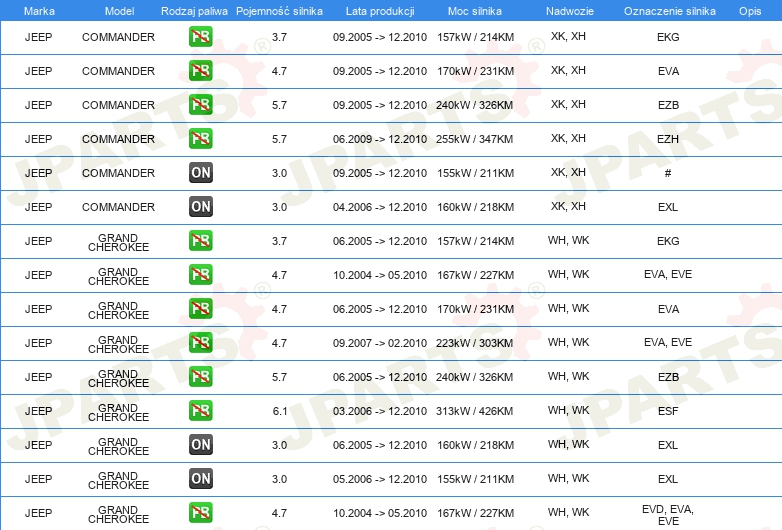Click 4.7 capacity in the 223kW row
Image resolution: width=782 pixels, height=530 pixels.
point(279,343)
